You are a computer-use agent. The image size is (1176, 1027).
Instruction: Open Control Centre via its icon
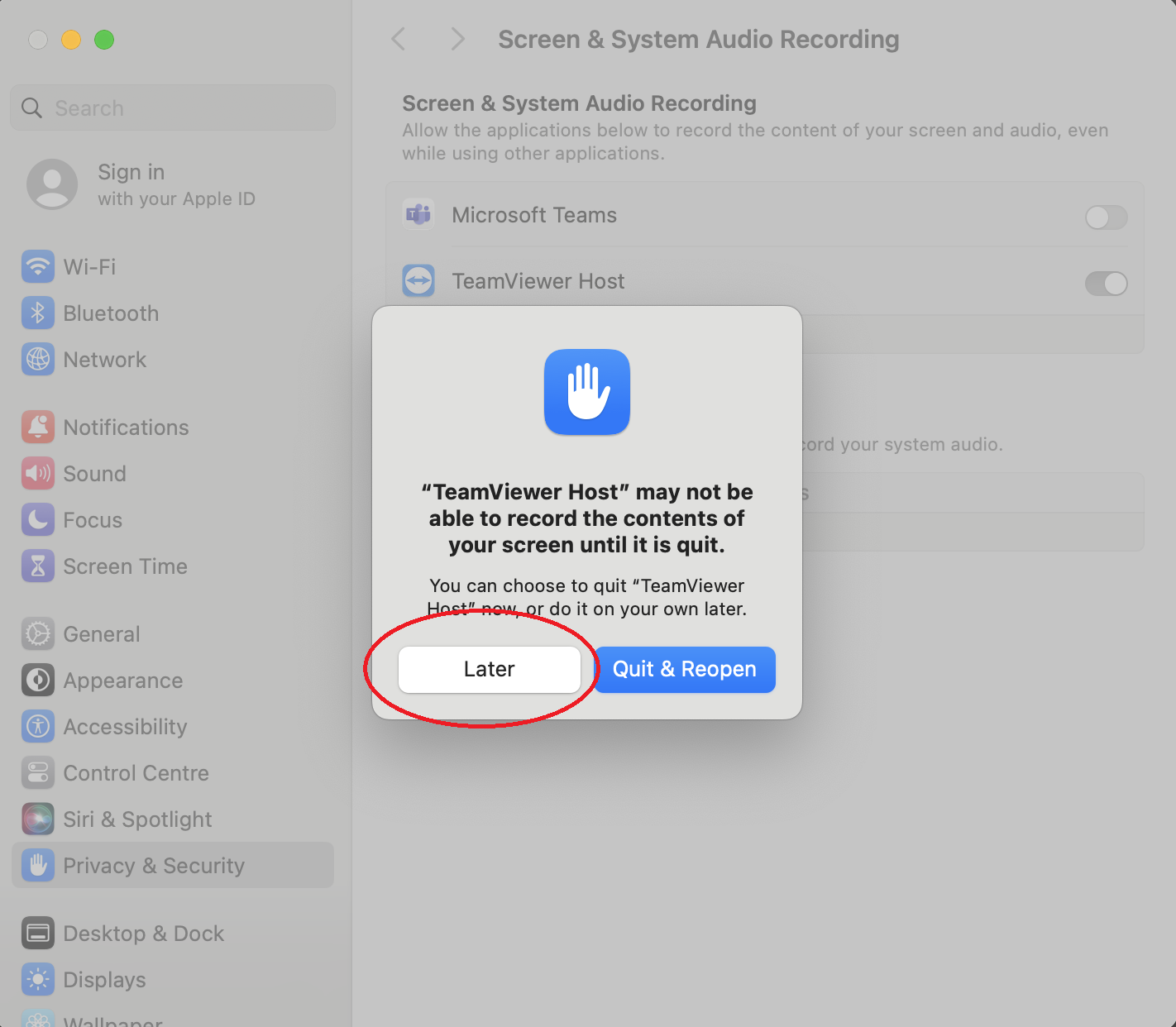coord(38,772)
